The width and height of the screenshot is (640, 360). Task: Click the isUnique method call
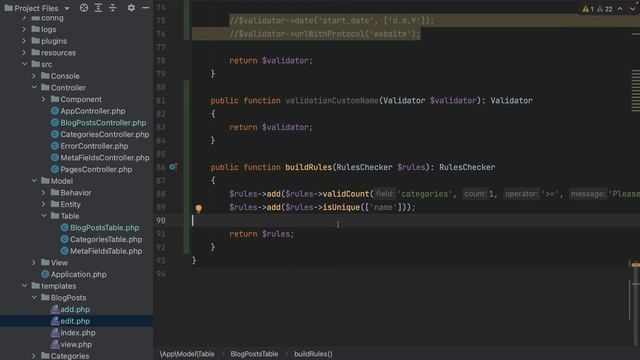click(x=341, y=207)
